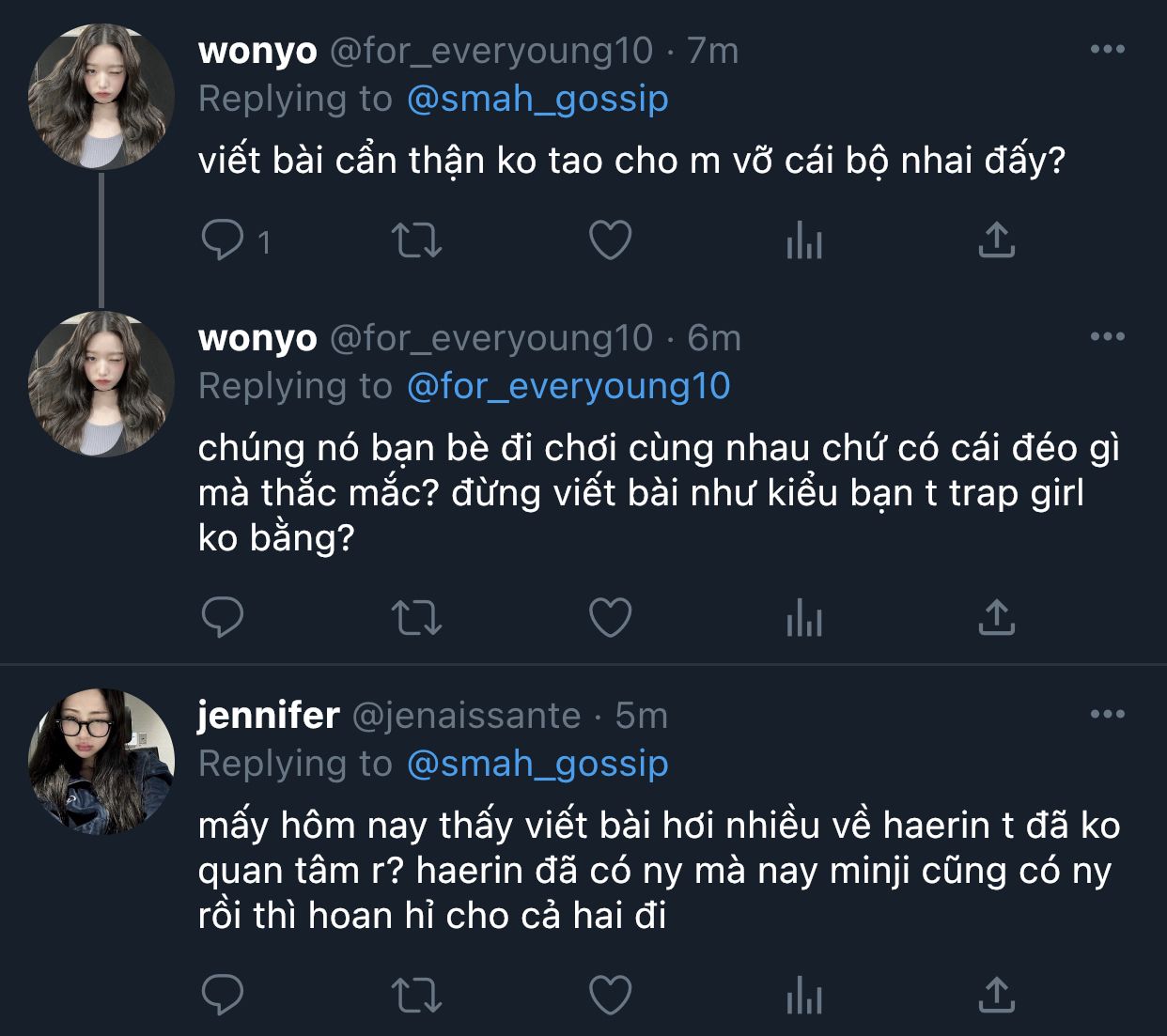This screenshot has width=1167, height=1036.
Task: Open more options on wonyo's 7m tweet
Action: point(1107,50)
